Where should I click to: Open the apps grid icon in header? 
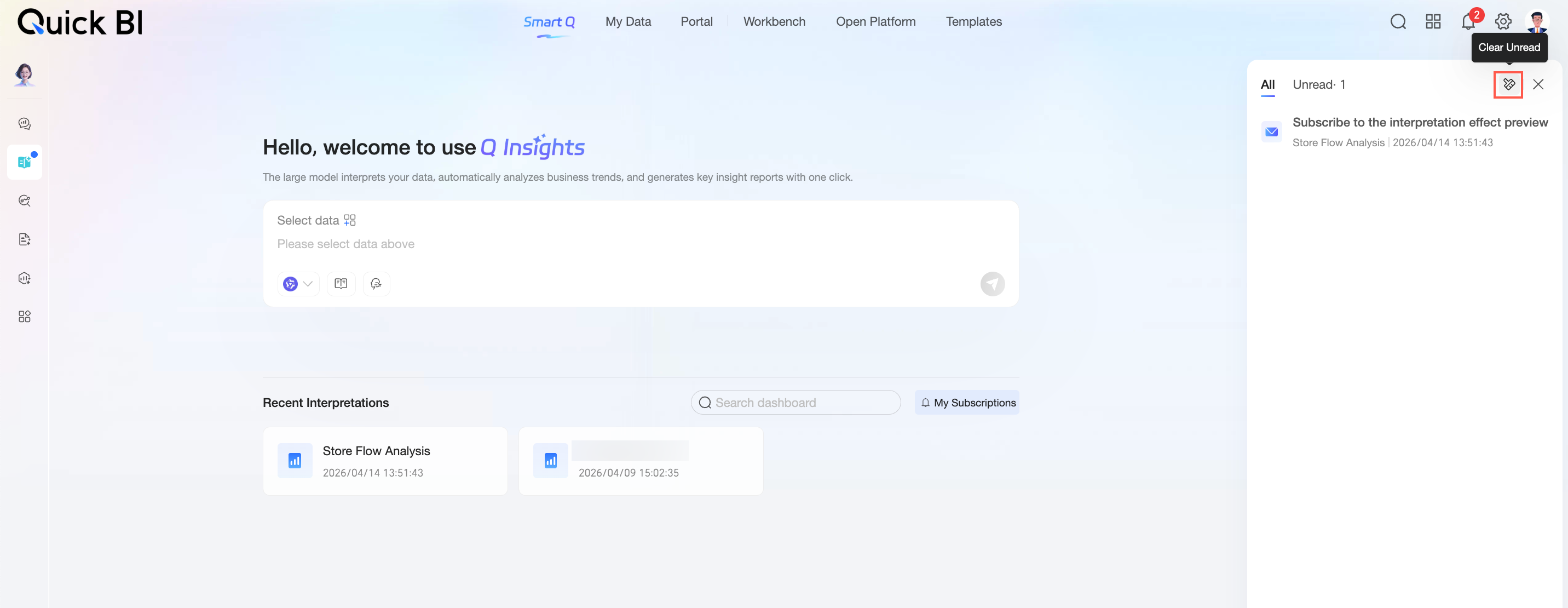1433,22
